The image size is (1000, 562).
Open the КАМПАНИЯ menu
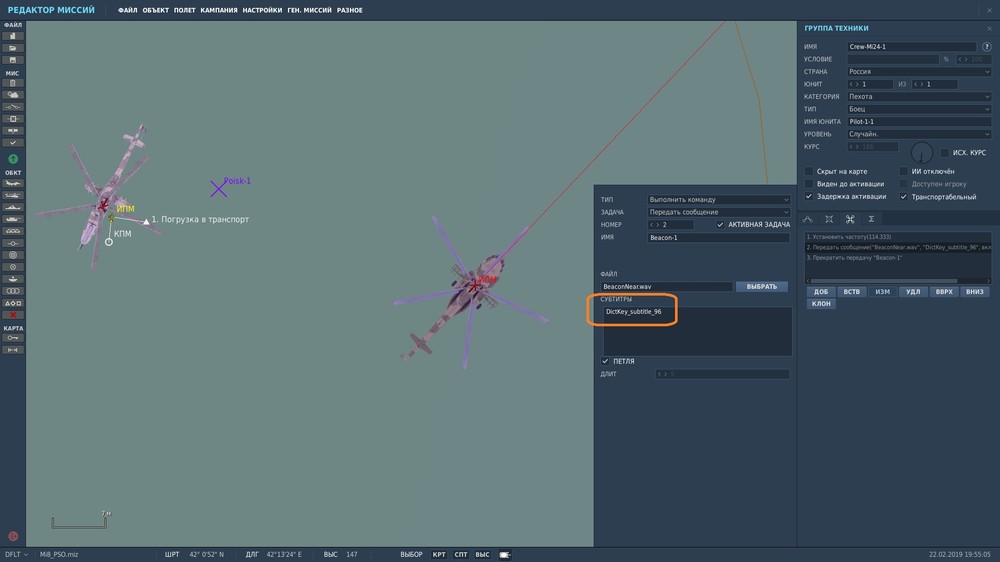[219, 10]
